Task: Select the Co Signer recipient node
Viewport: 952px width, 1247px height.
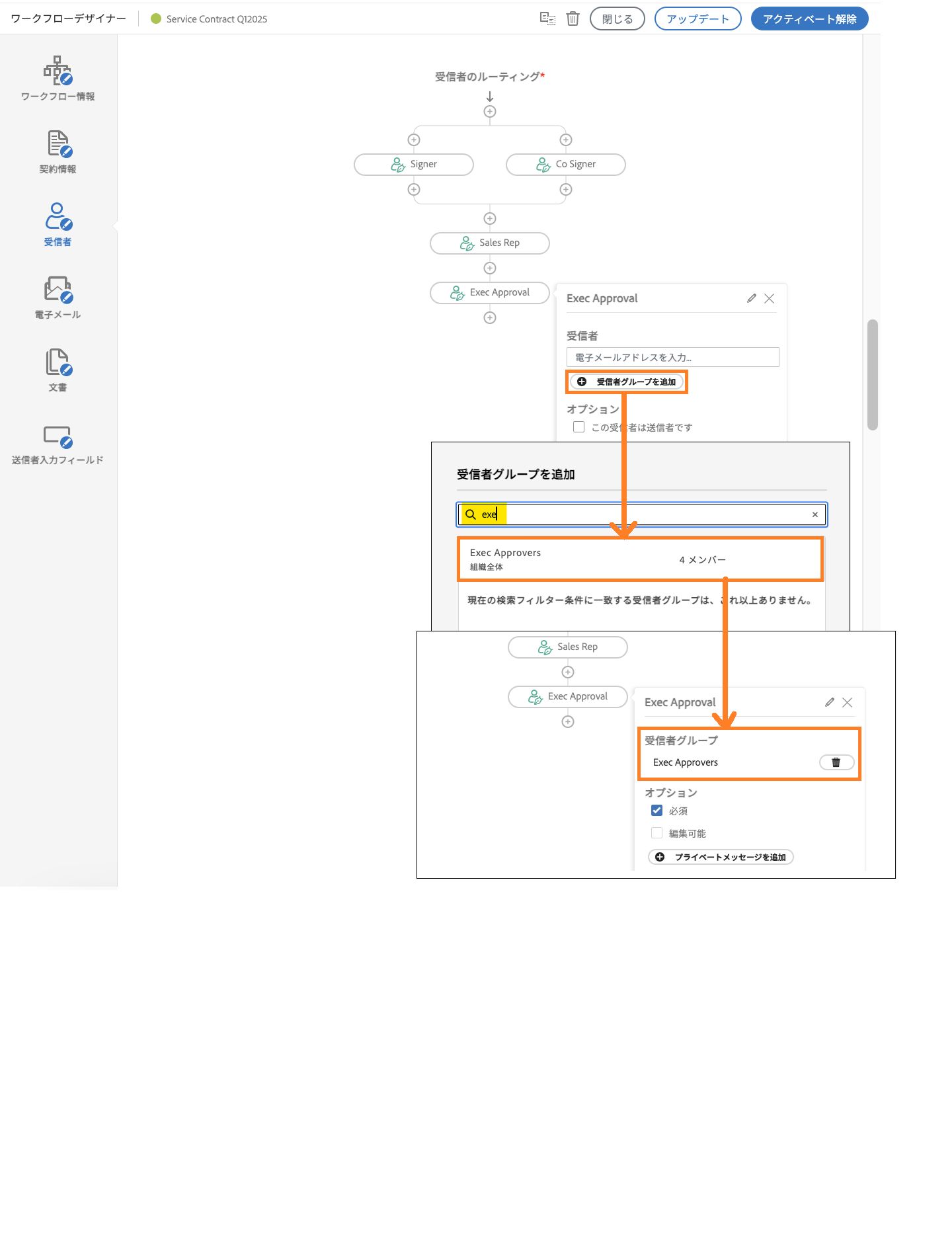Action: [x=566, y=165]
